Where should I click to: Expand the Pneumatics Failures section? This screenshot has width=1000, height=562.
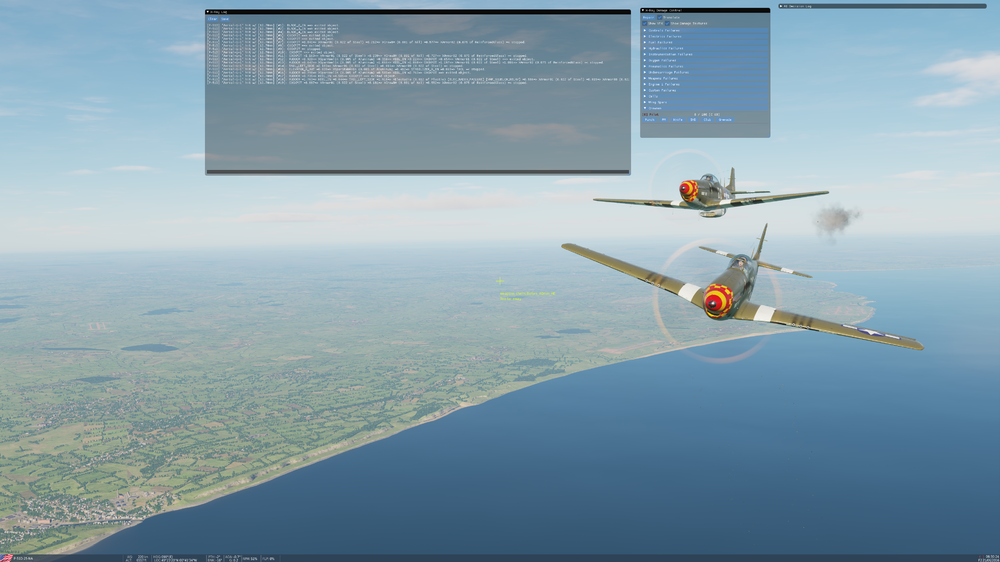(705, 66)
